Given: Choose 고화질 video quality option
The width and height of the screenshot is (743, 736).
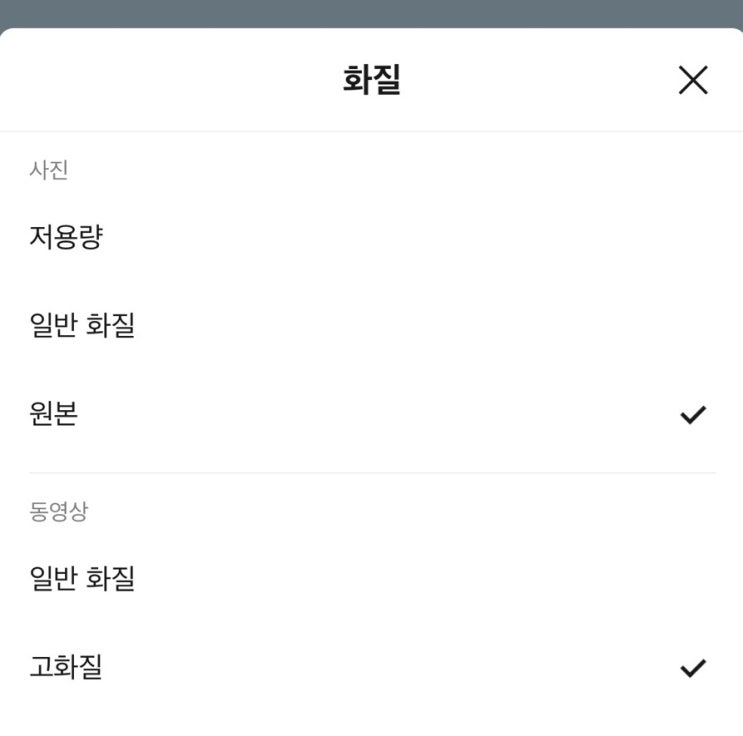Looking at the screenshot, I should coord(66,667).
